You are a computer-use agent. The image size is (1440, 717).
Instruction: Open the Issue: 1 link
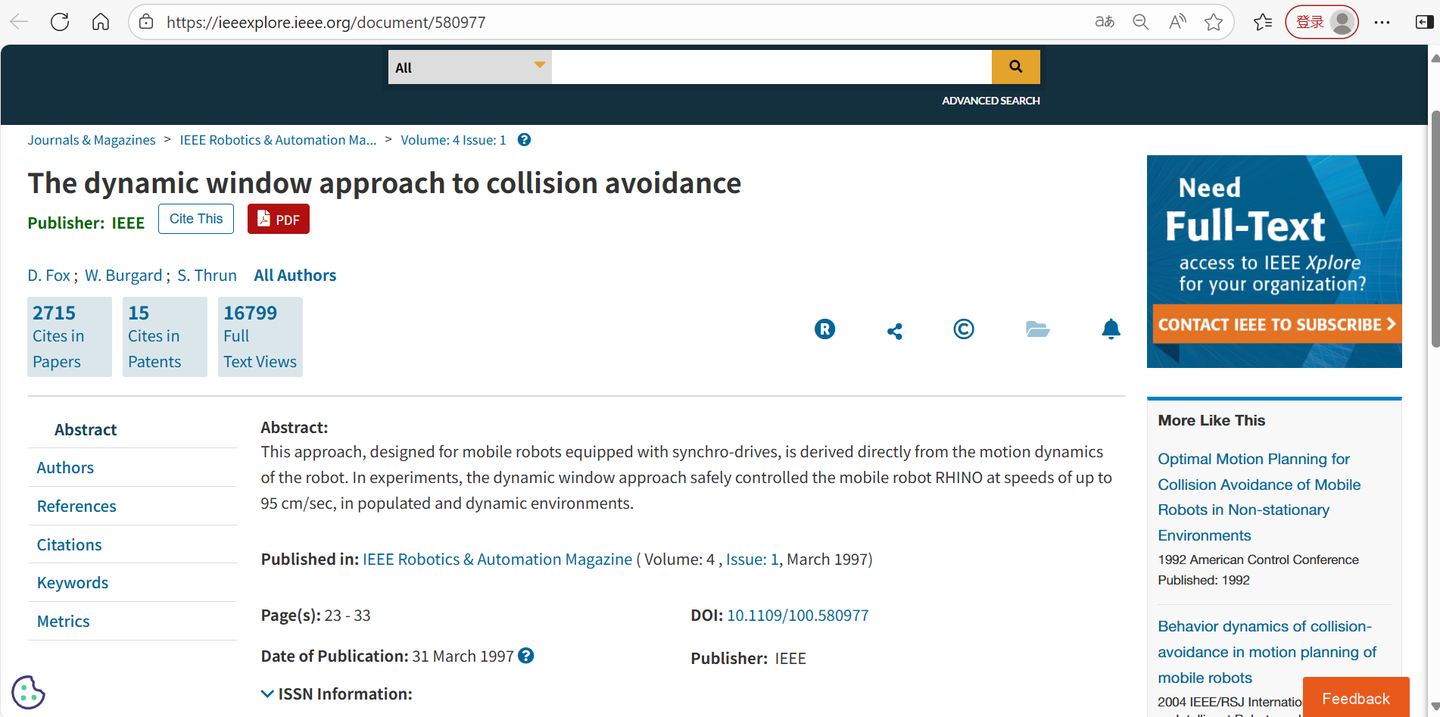click(x=752, y=559)
